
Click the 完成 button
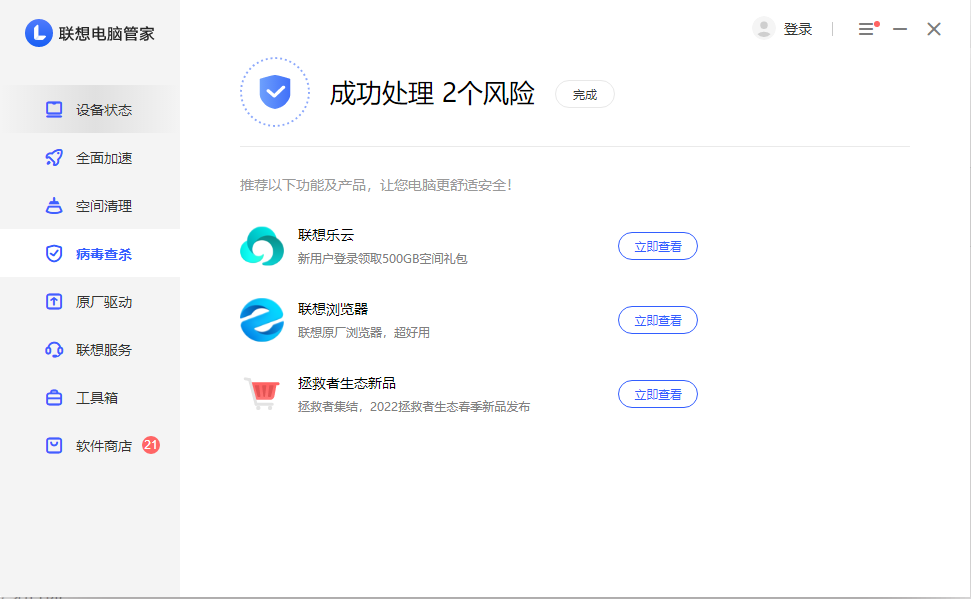pos(585,94)
